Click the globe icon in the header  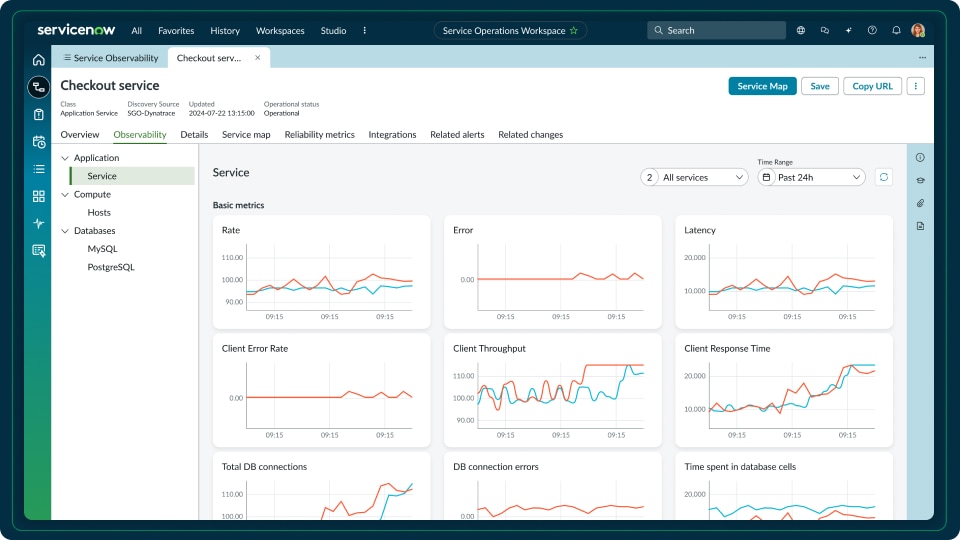point(801,30)
